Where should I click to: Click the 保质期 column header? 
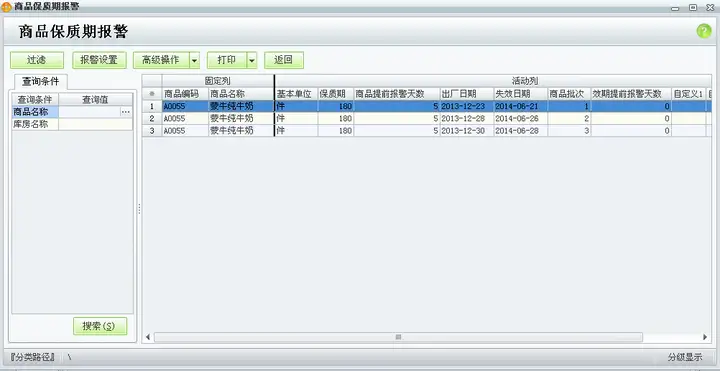coord(336,94)
